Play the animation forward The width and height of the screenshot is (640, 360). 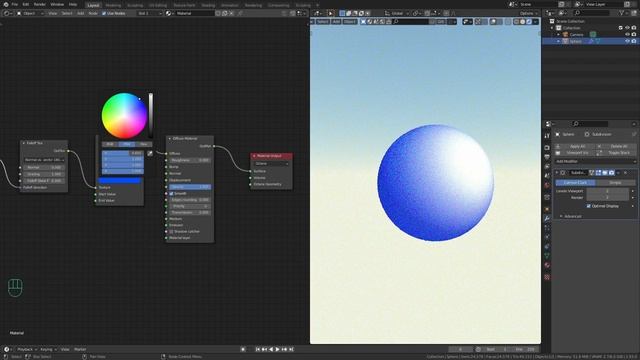pos(278,349)
